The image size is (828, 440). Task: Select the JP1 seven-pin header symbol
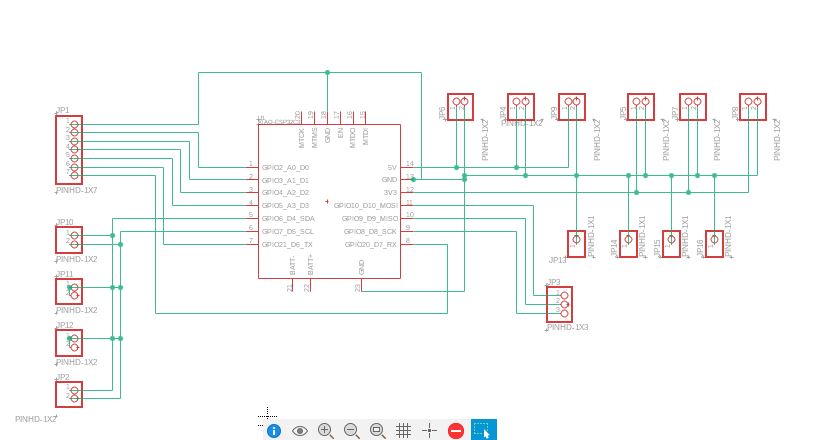tap(69, 150)
